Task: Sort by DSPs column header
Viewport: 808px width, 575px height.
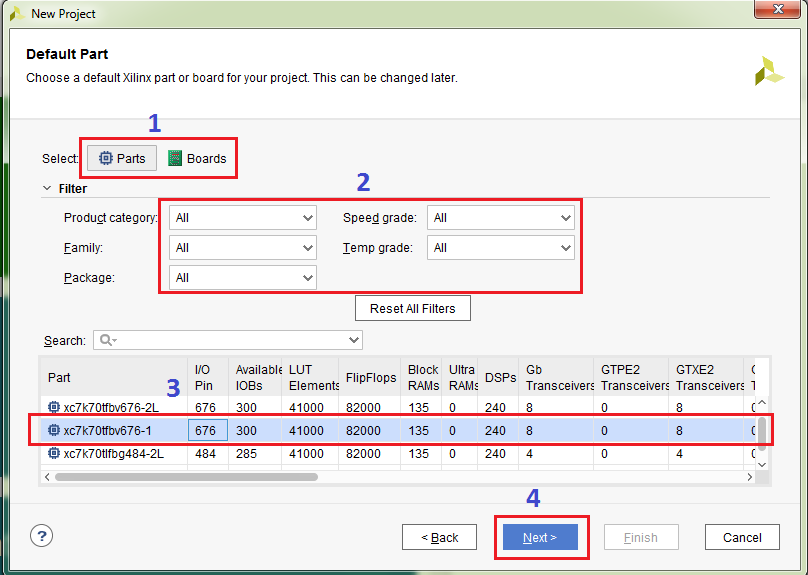Action: click(x=499, y=377)
